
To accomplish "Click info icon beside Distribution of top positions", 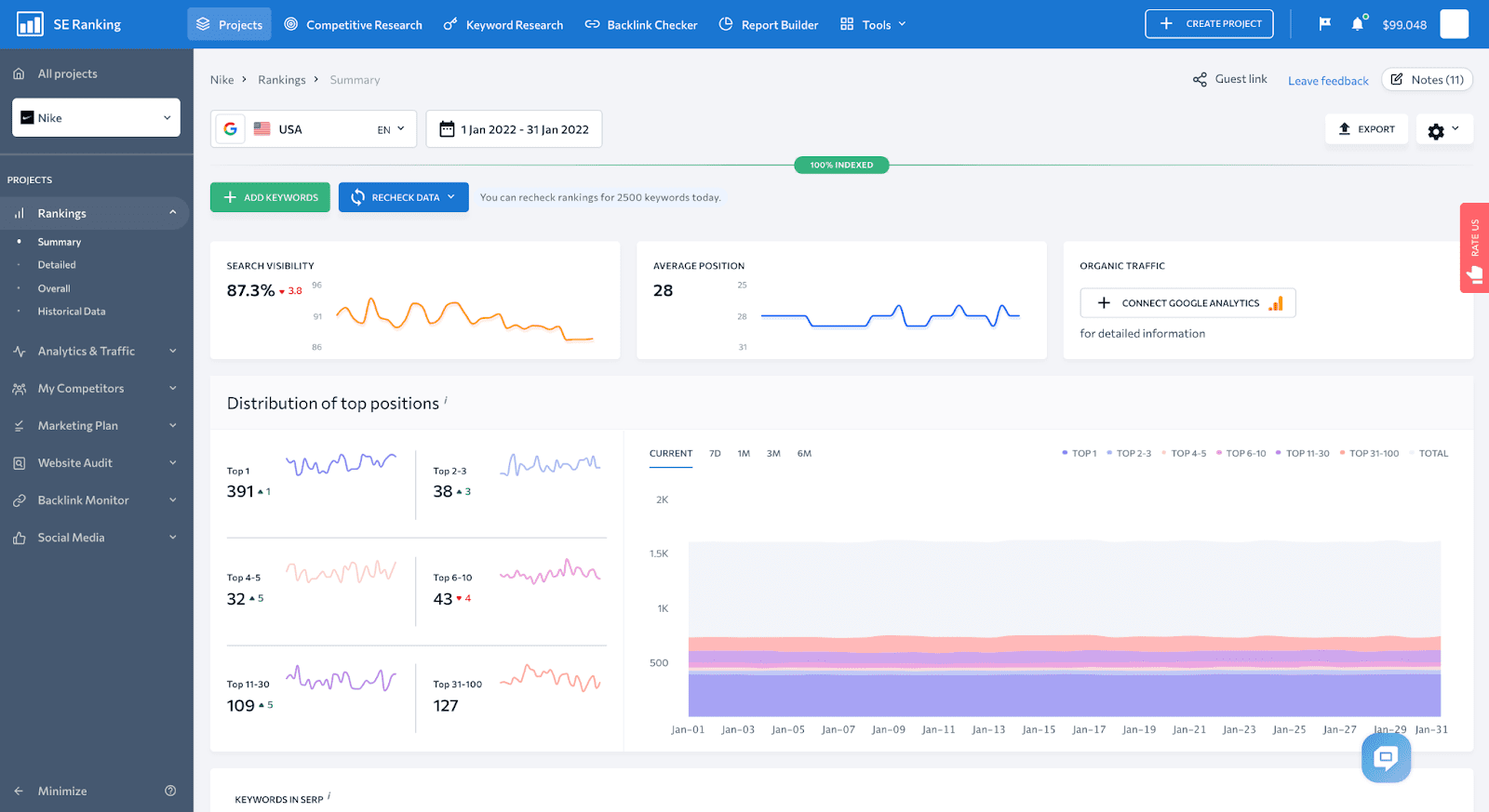I will (x=446, y=400).
